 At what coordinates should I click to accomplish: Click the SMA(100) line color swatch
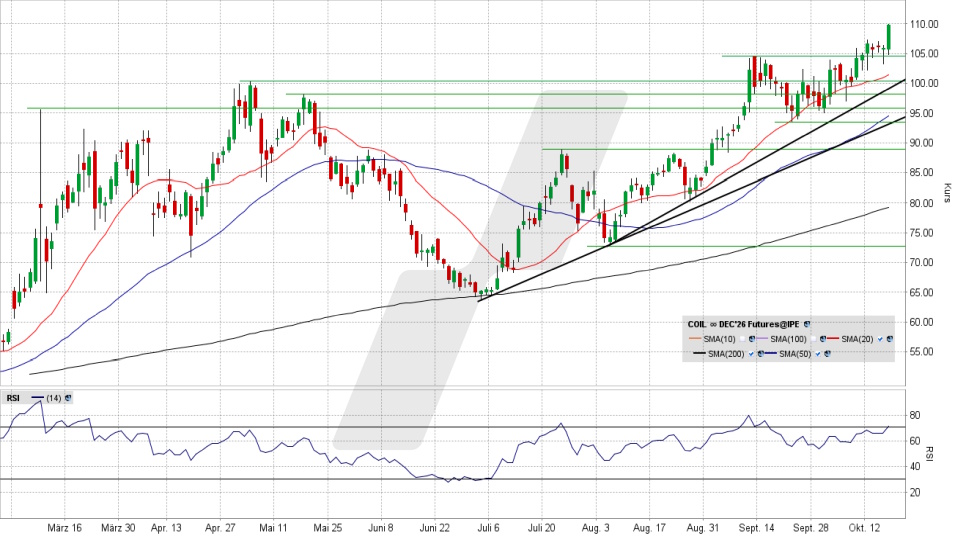[x=762, y=338]
